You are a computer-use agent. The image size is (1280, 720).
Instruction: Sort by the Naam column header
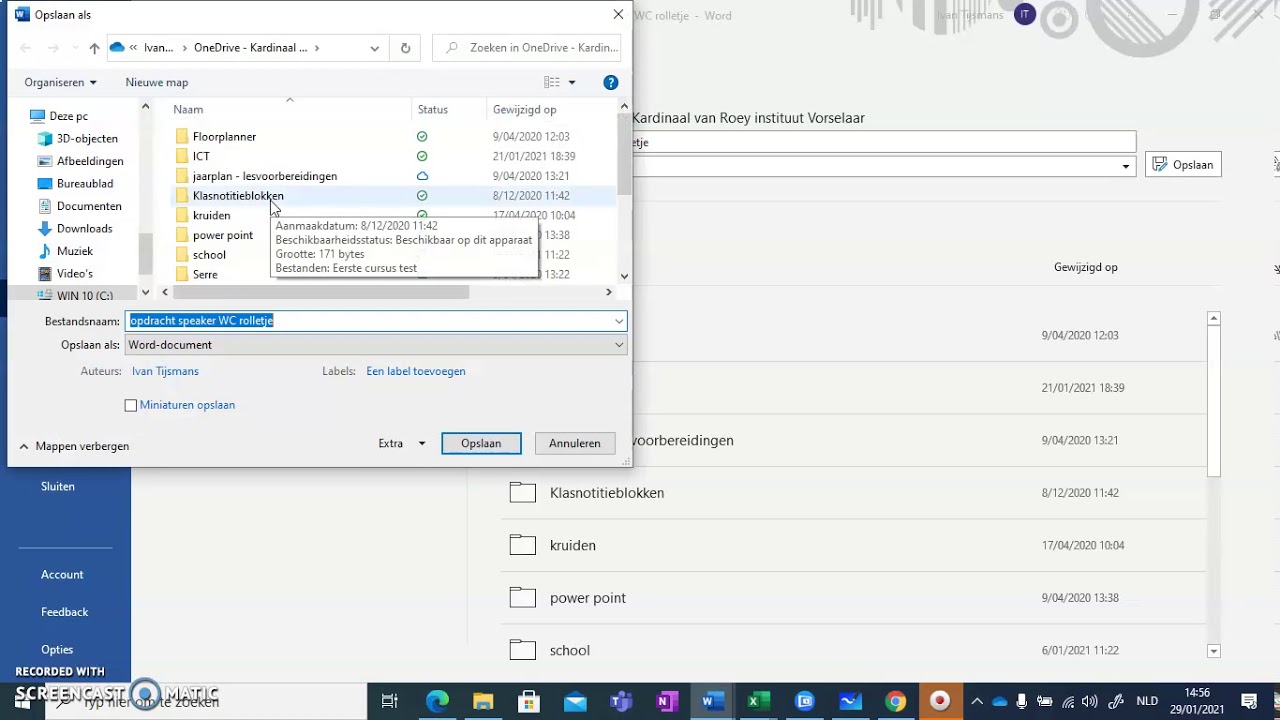click(x=188, y=109)
